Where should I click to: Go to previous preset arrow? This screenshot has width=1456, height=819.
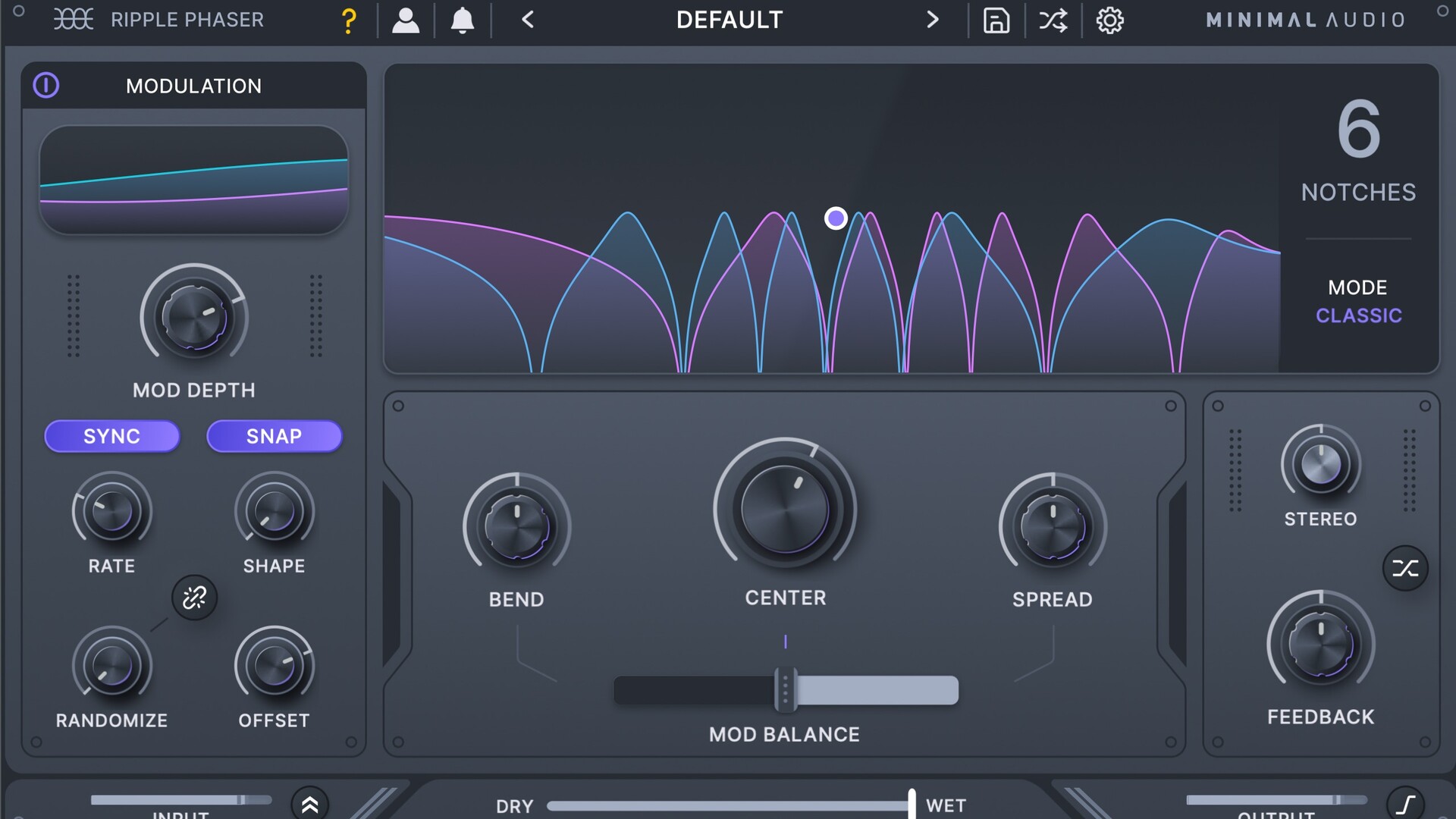529,20
